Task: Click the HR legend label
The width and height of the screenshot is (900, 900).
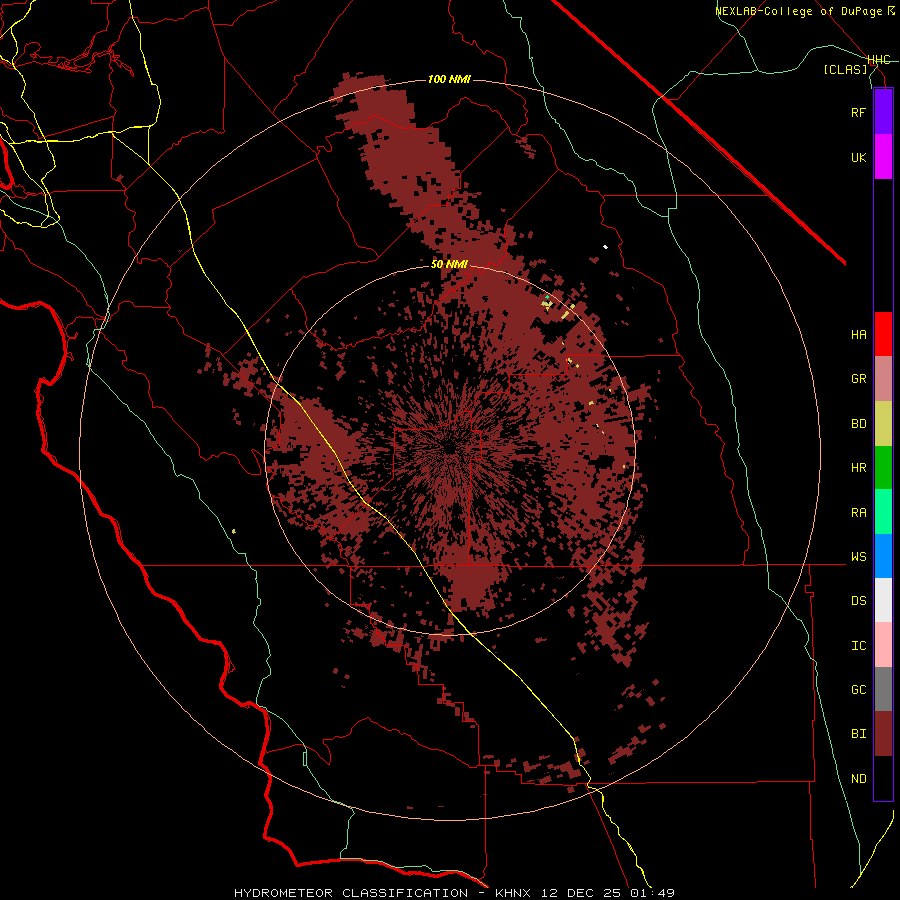Action: pos(858,468)
